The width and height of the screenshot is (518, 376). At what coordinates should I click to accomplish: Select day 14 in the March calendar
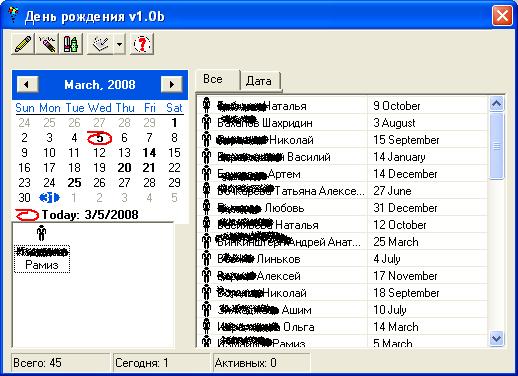coord(149,153)
